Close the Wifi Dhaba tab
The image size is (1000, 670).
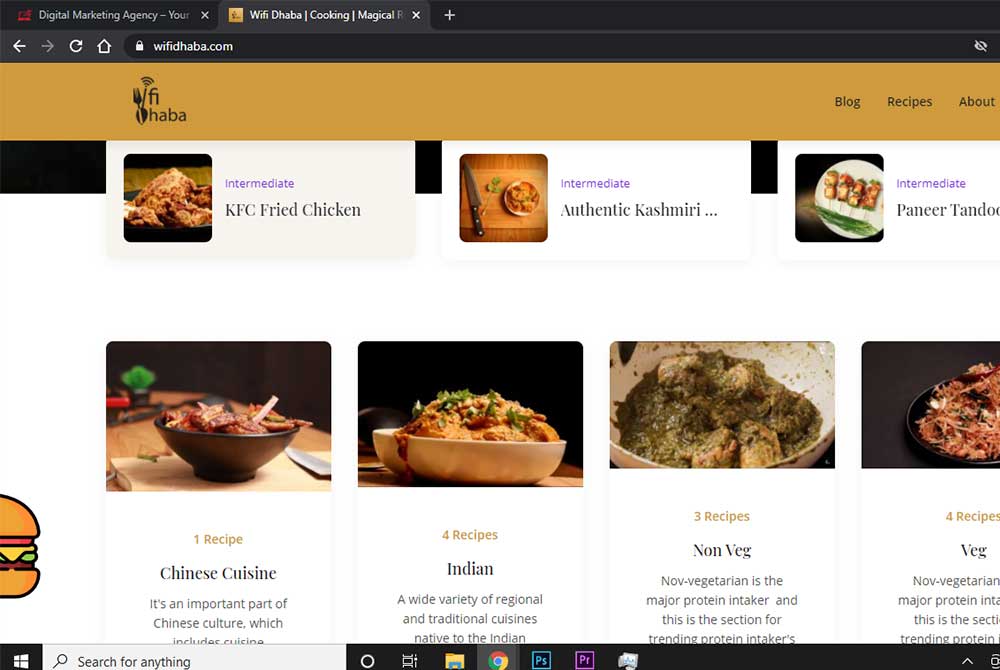click(416, 15)
